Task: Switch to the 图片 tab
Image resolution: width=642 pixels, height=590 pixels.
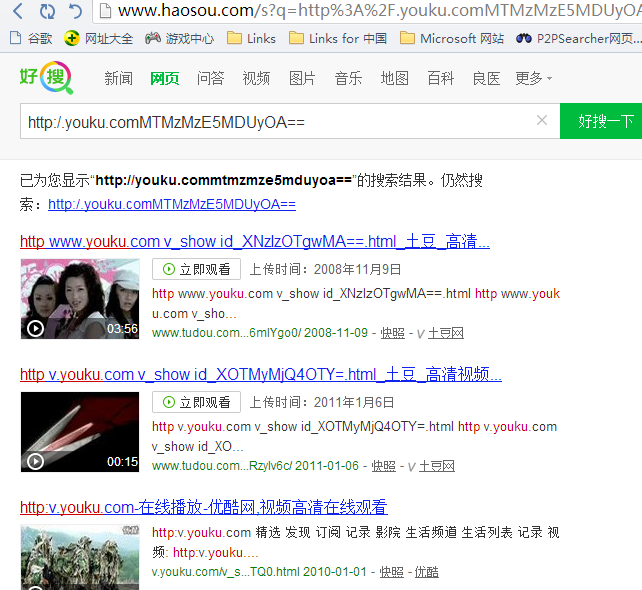Action: 302,78
